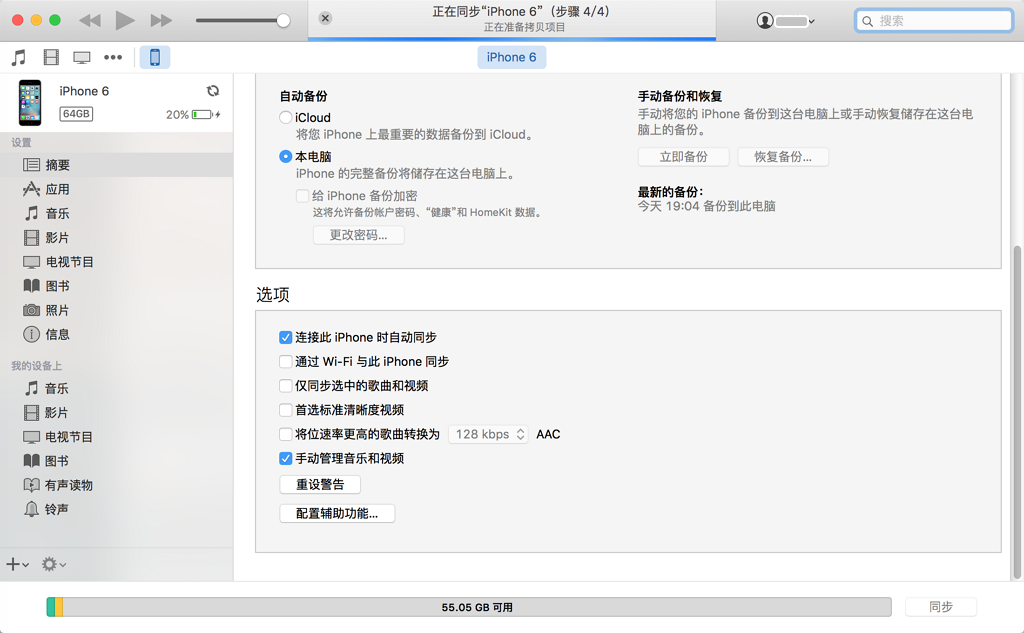Screen dimensions: 1024x633
Task: Click the music note icon under 设置
Action: (31, 213)
